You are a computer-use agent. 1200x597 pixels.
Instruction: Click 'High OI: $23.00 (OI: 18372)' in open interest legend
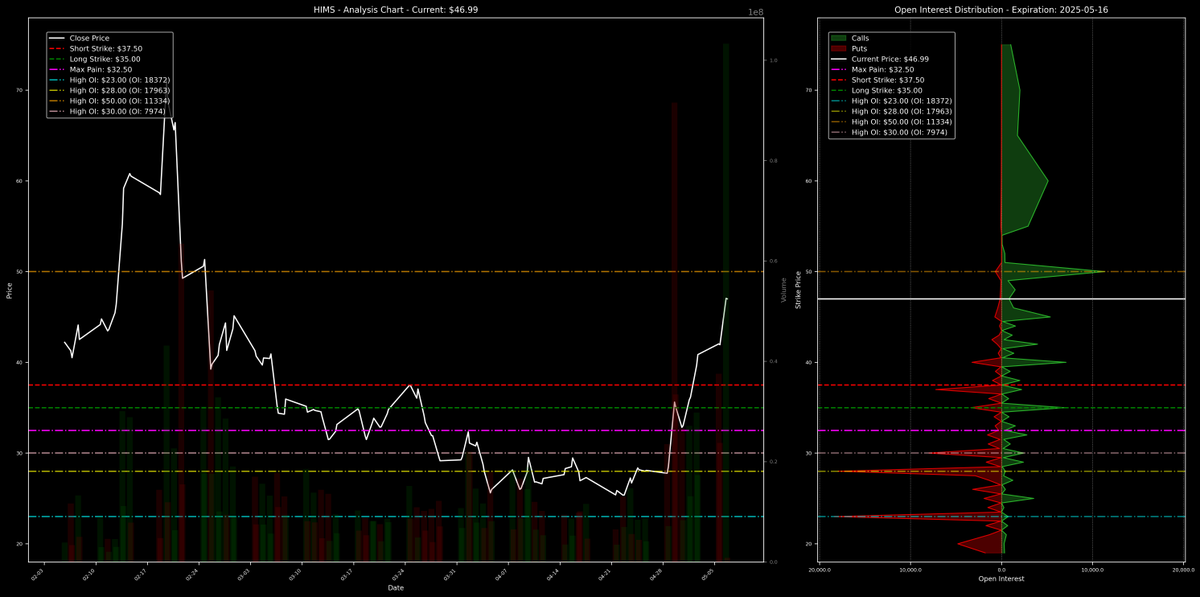click(901, 101)
